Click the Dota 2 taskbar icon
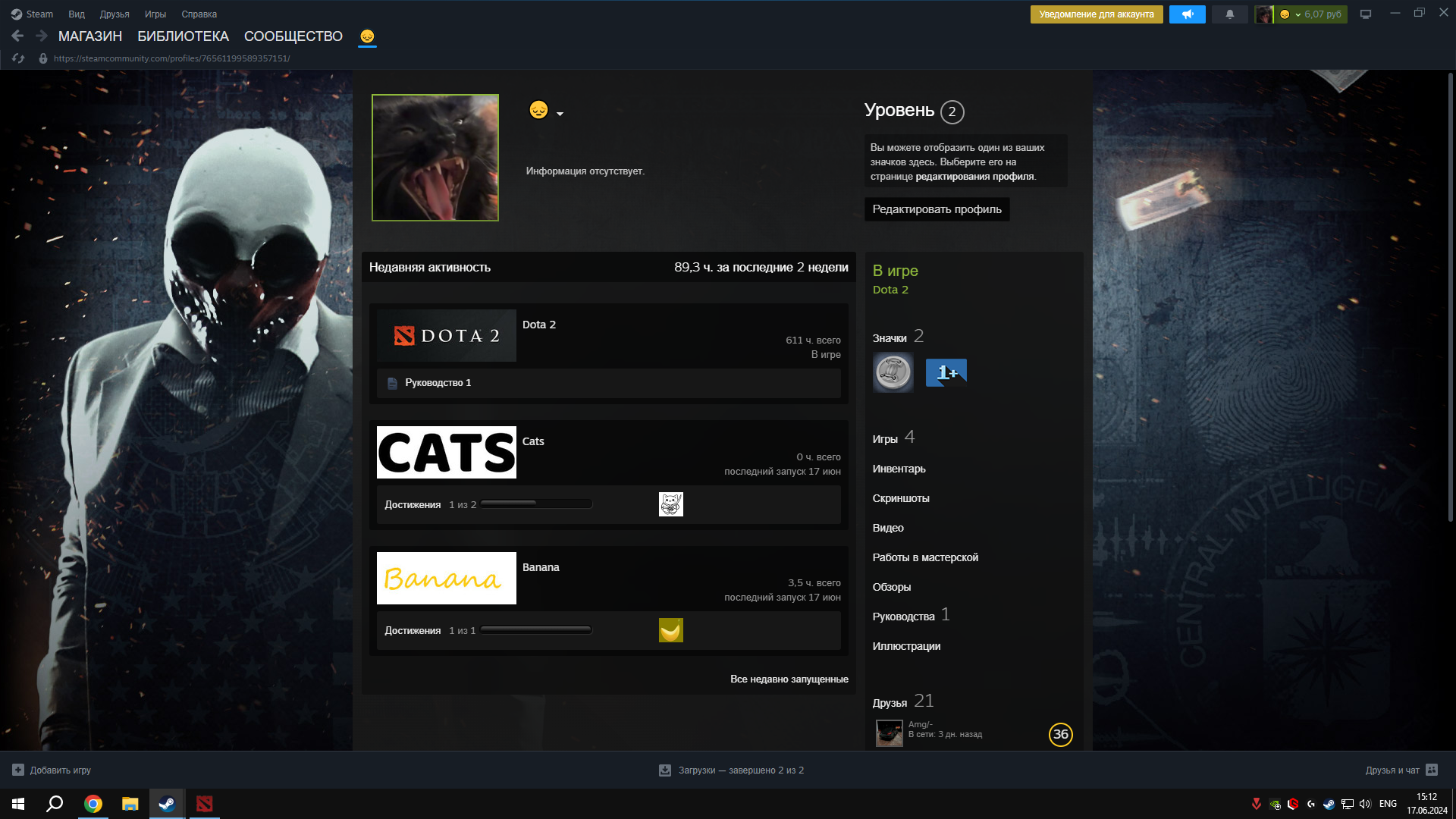1456x819 pixels. pos(204,804)
